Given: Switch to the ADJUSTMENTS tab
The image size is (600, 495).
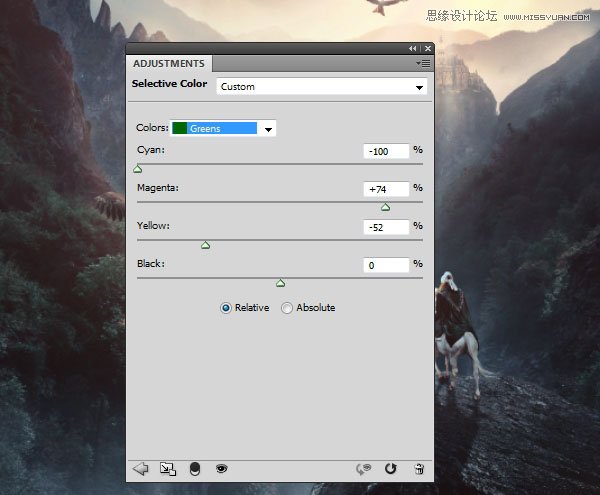Looking at the screenshot, I should [169, 64].
